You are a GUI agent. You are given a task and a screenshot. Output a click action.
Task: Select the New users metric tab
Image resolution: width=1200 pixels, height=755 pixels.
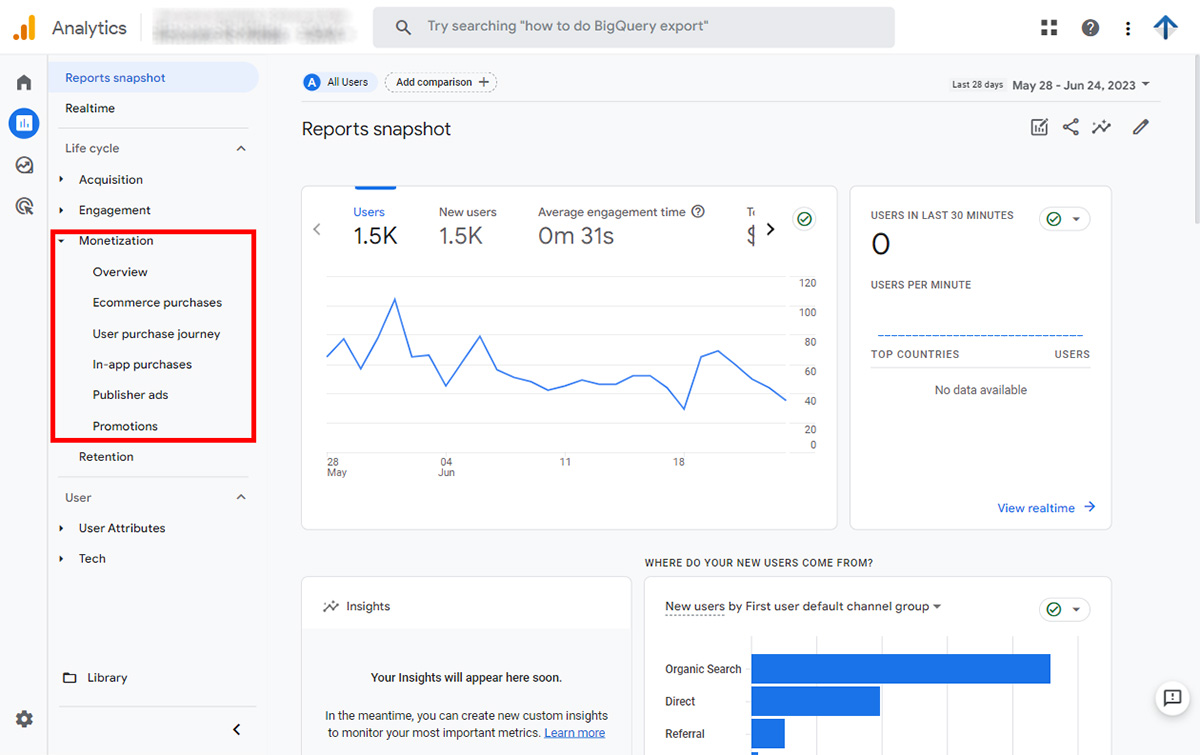tap(467, 226)
